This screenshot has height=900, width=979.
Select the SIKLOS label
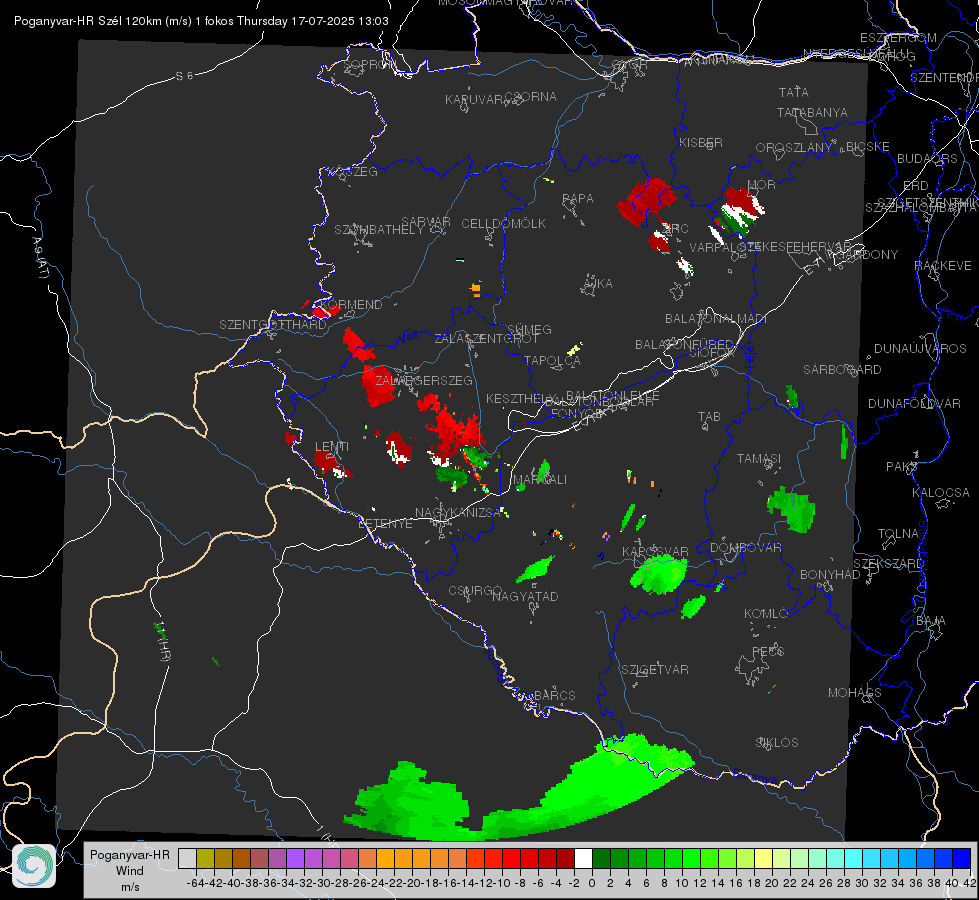pos(777,743)
